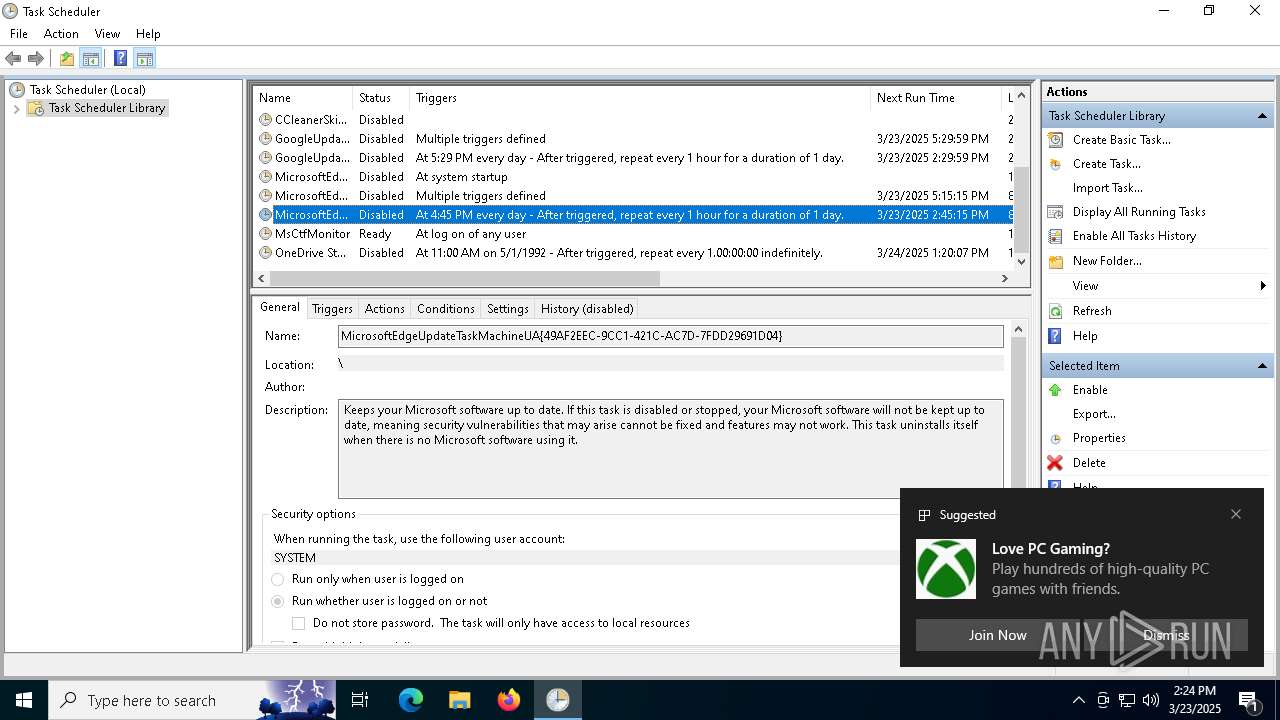Toggle Do not store password checkbox

(298, 623)
